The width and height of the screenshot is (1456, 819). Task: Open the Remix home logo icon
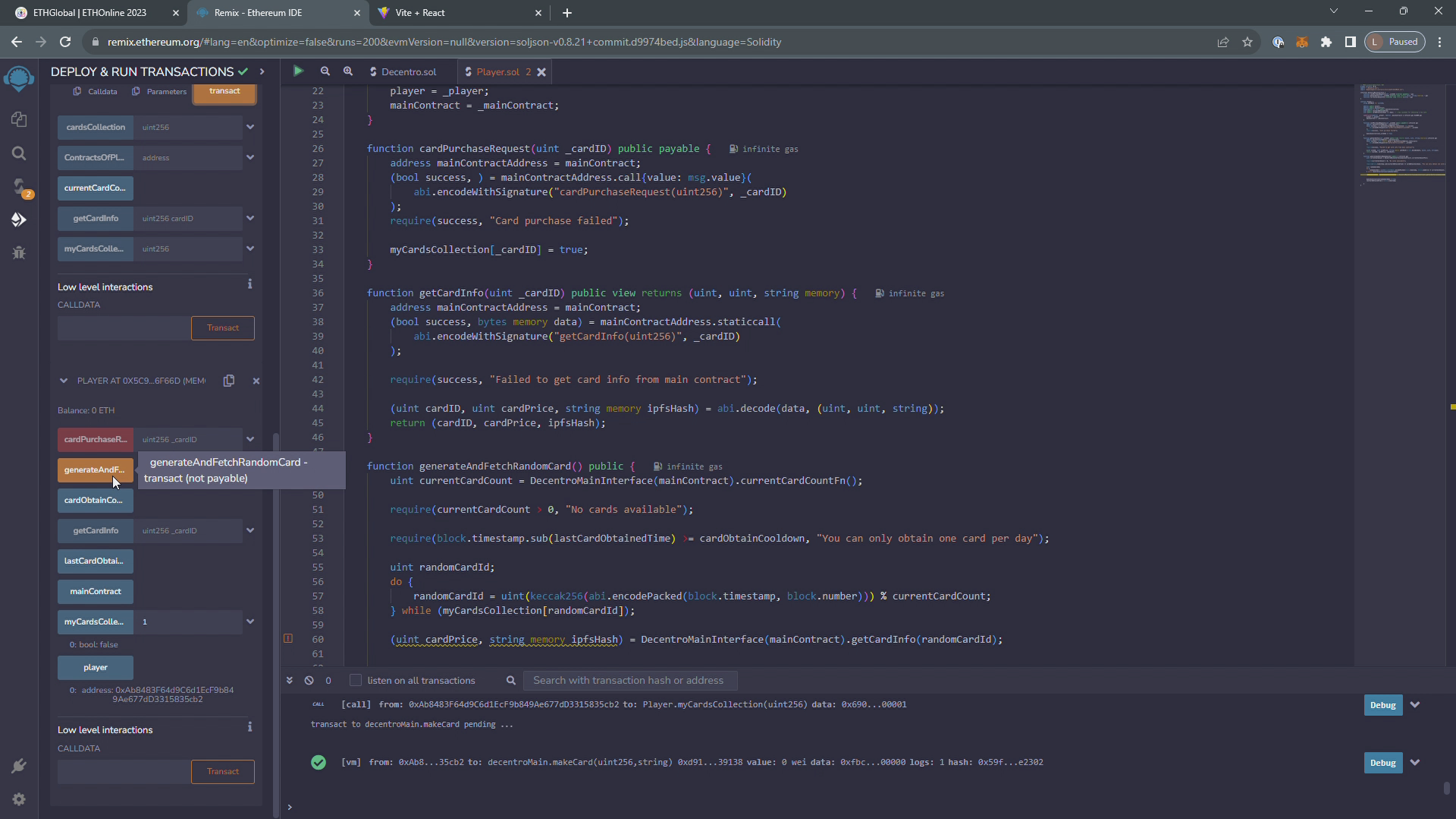(x=19, y=78)
